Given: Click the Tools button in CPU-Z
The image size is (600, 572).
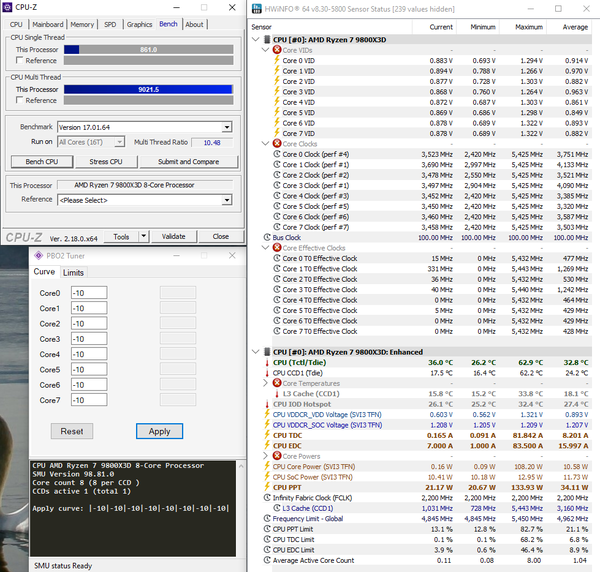Looking at the screenshot, I should [121, 236].
